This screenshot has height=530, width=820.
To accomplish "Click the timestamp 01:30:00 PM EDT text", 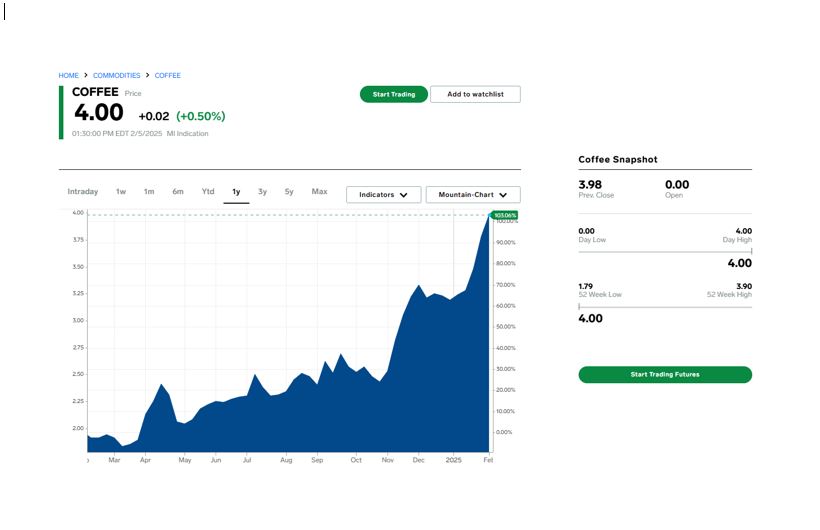I will [x=117, y=133].
